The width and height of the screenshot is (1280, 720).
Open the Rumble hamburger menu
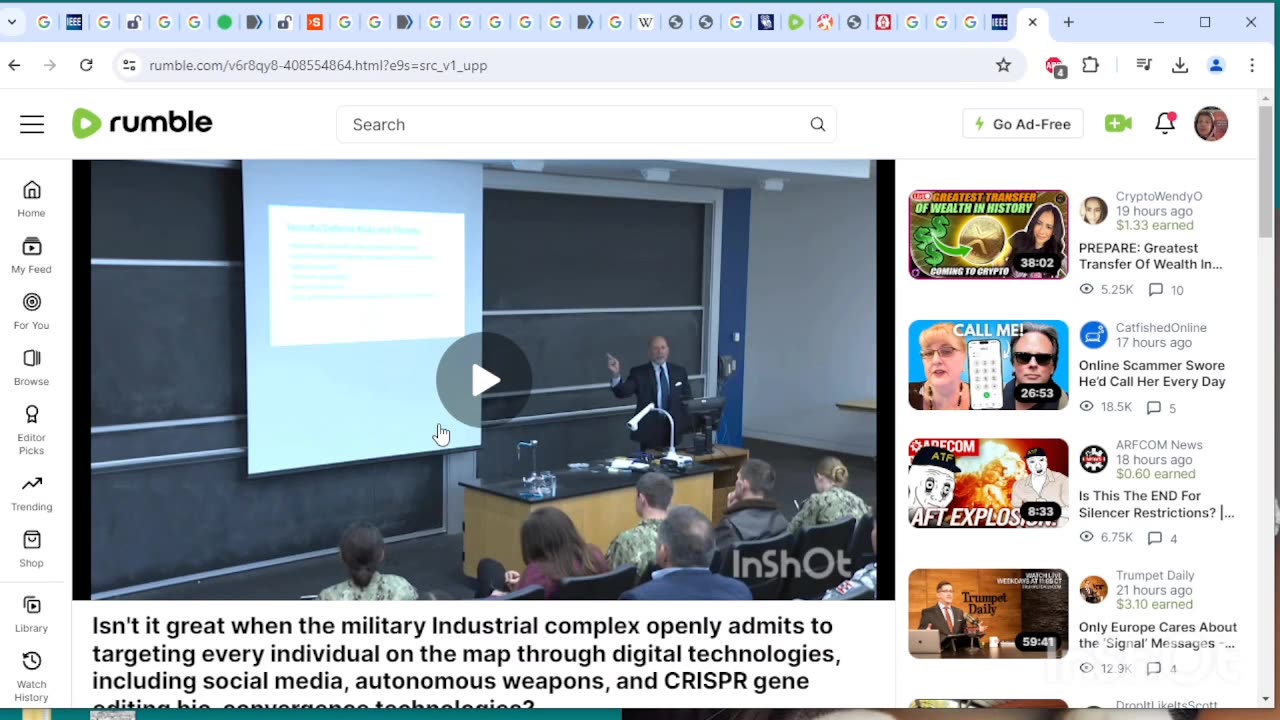tap(32, 124)
